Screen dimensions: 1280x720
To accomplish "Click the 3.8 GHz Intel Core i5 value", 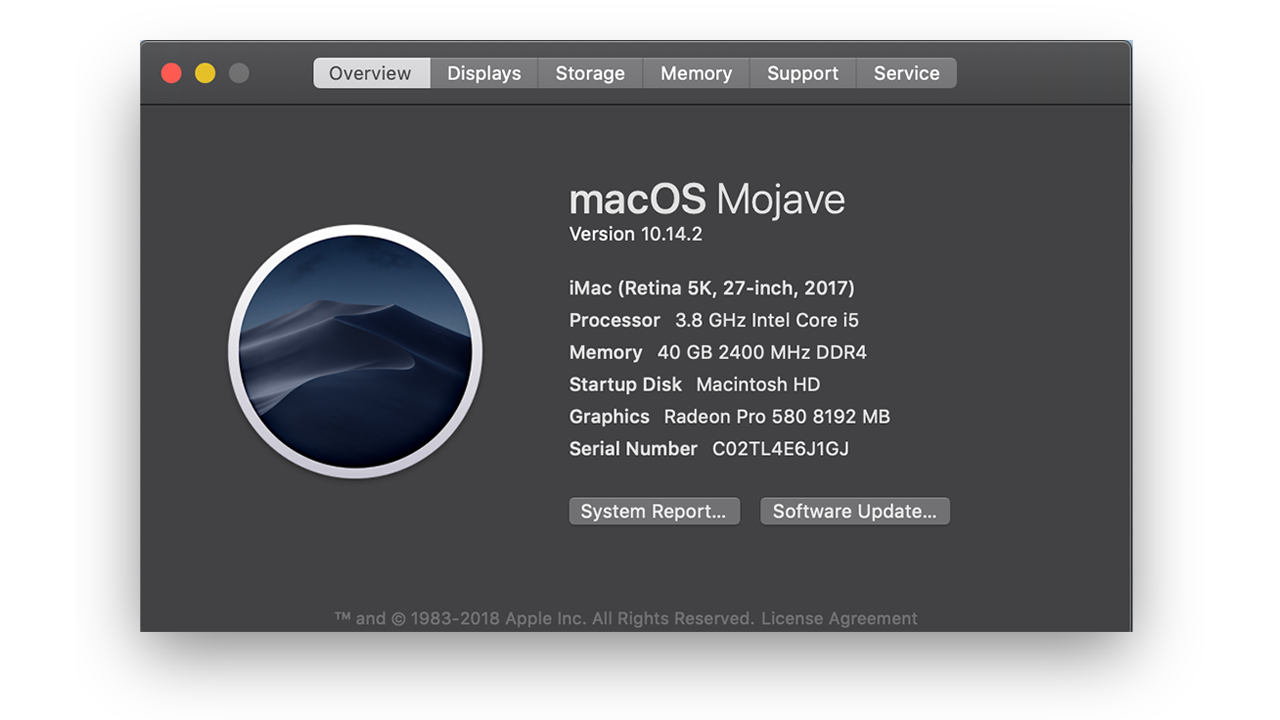I will click(767, 320).
